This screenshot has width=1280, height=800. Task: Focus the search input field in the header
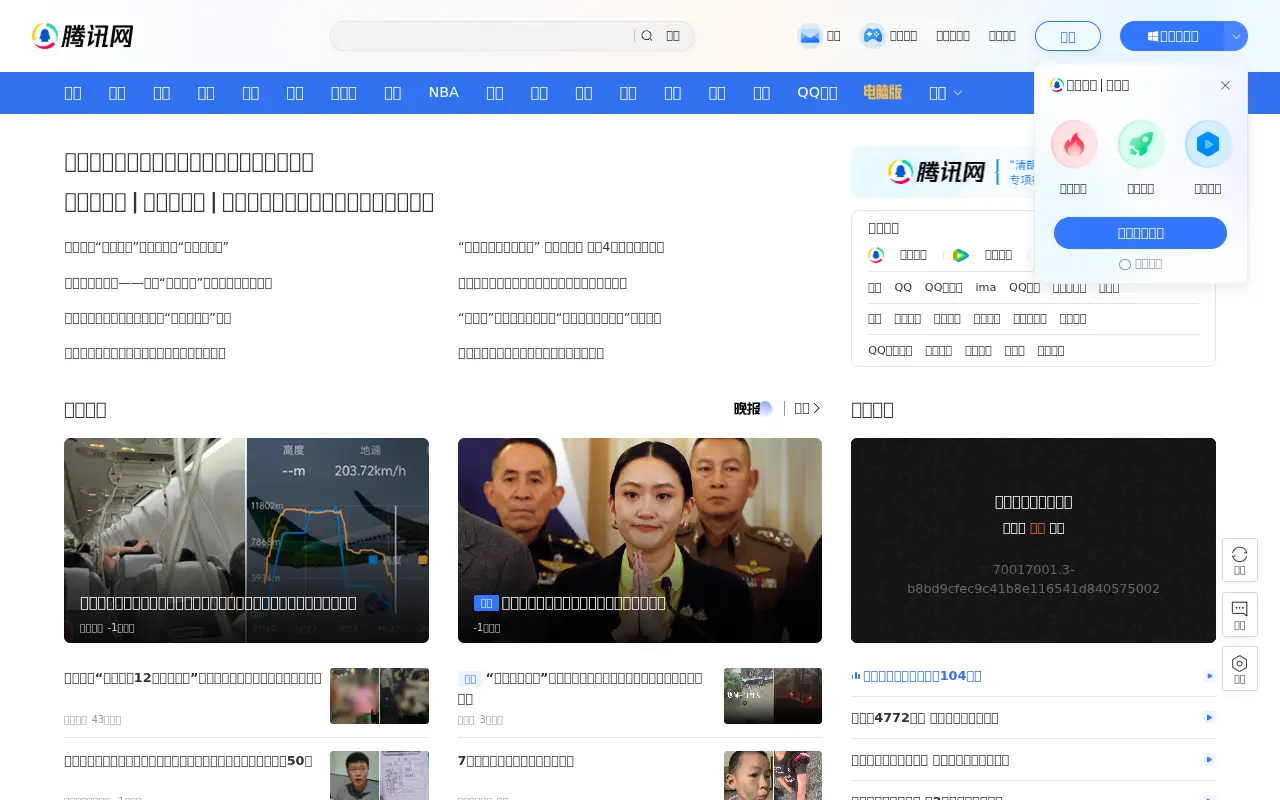tap(484, 36)
